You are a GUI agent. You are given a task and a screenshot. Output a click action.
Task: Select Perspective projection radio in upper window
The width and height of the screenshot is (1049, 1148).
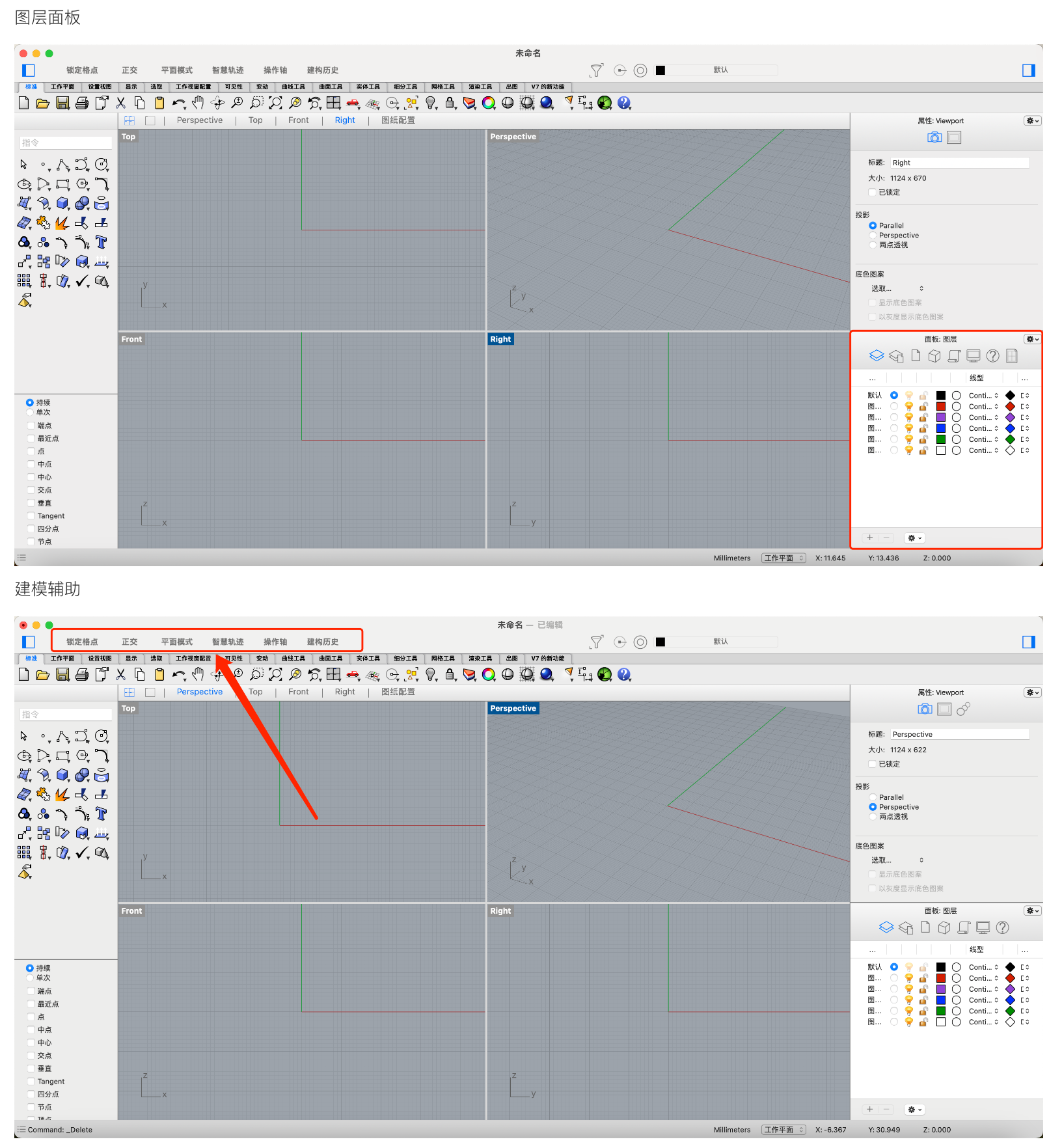click(x=873, y=235)
